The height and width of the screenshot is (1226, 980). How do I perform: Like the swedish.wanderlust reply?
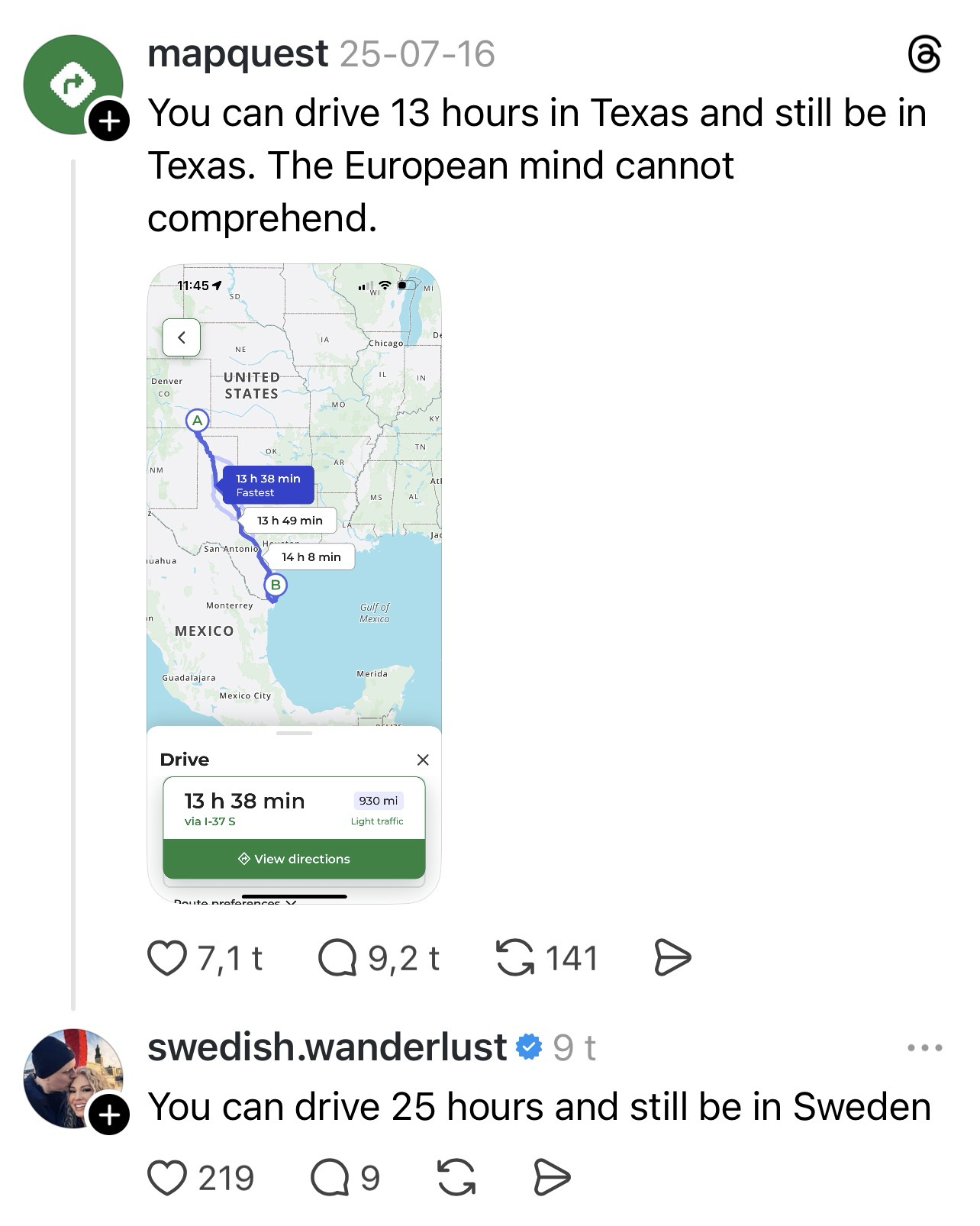coord(167,1177)
